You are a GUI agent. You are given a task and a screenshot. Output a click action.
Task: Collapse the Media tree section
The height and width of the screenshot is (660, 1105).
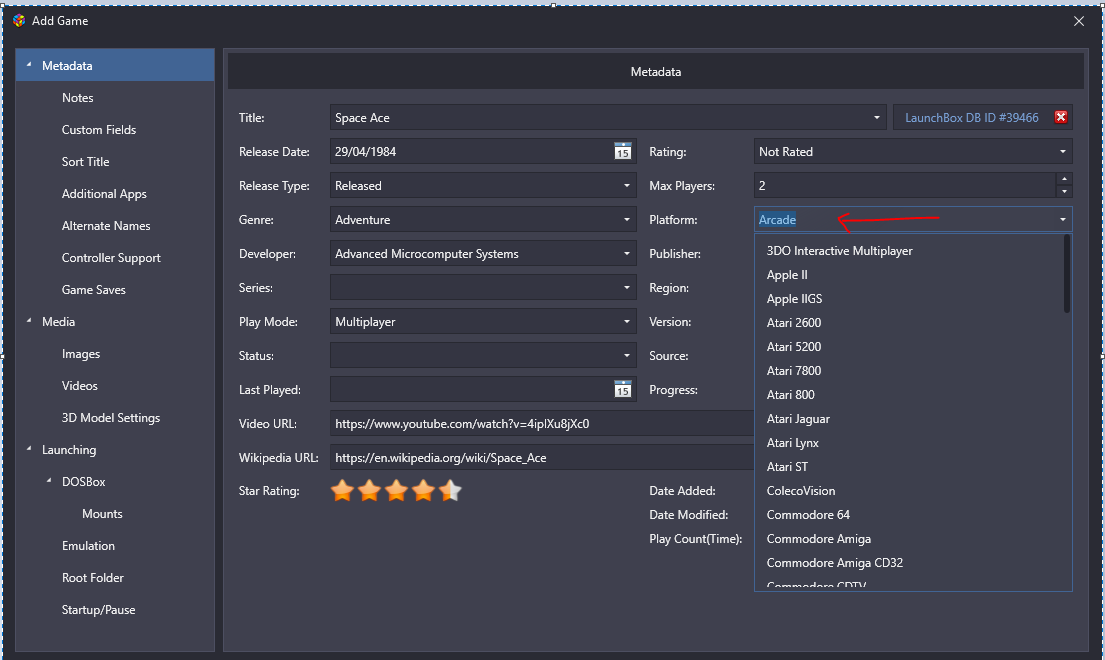tap(29, 320)
